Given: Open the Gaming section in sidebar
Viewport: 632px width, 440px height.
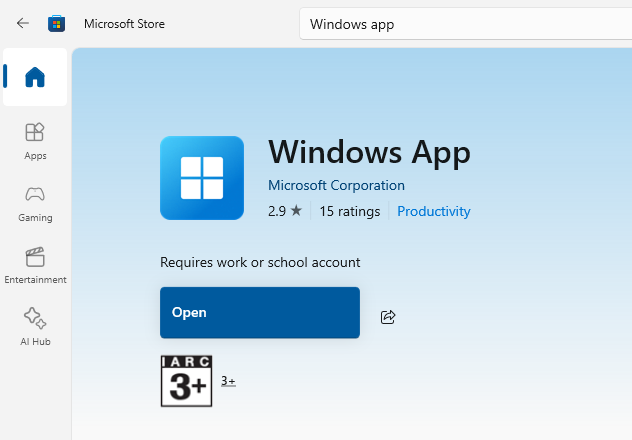Looking at the screenshot, I should [35, 202].
